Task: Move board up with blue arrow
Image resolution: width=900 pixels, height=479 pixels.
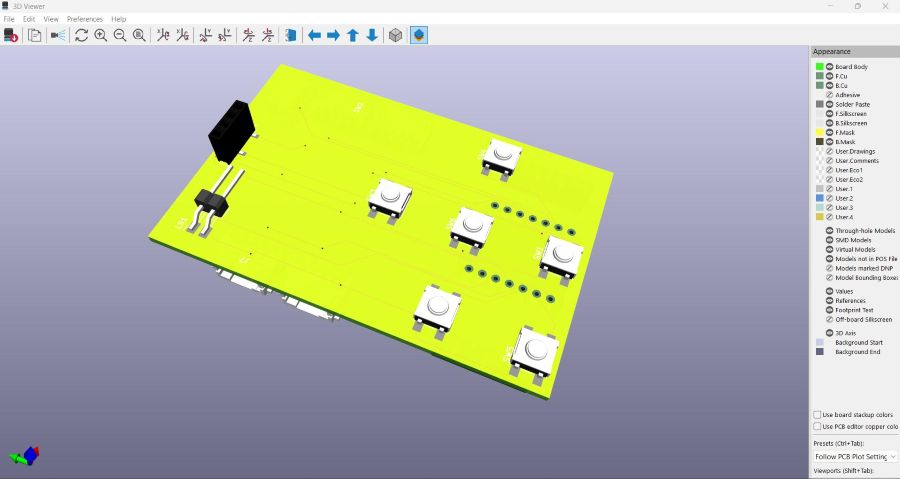Action: coord(353,36)
